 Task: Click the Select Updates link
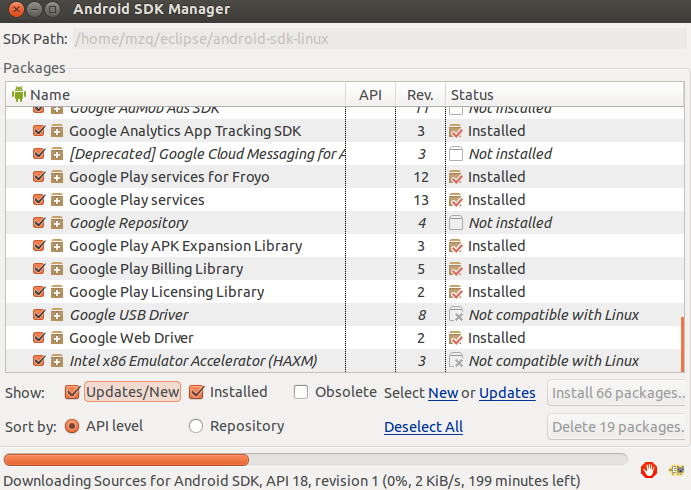pyautogui.click(x=507, y=393)
